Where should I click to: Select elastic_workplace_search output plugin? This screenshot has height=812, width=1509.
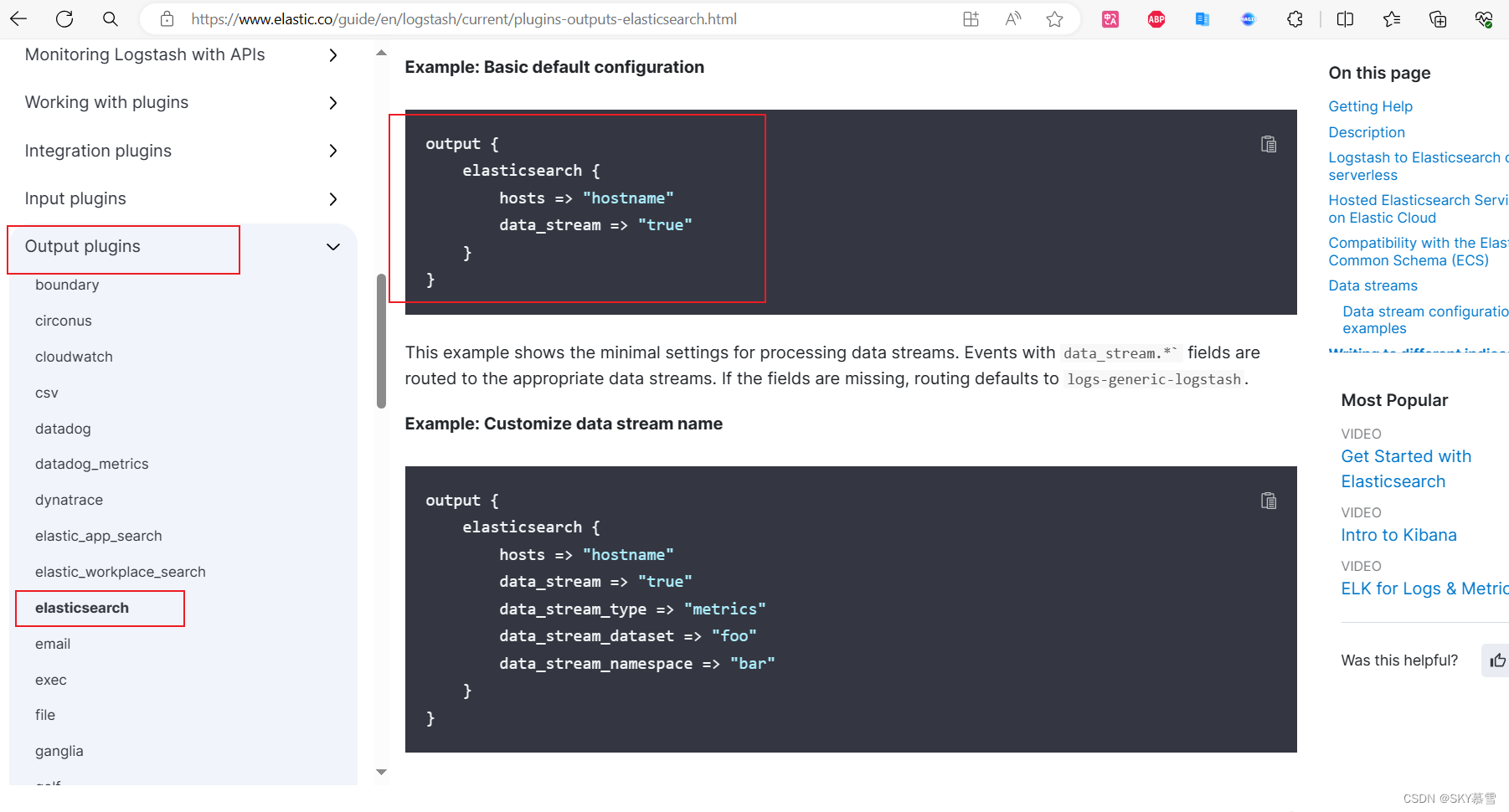pos(121,572)
